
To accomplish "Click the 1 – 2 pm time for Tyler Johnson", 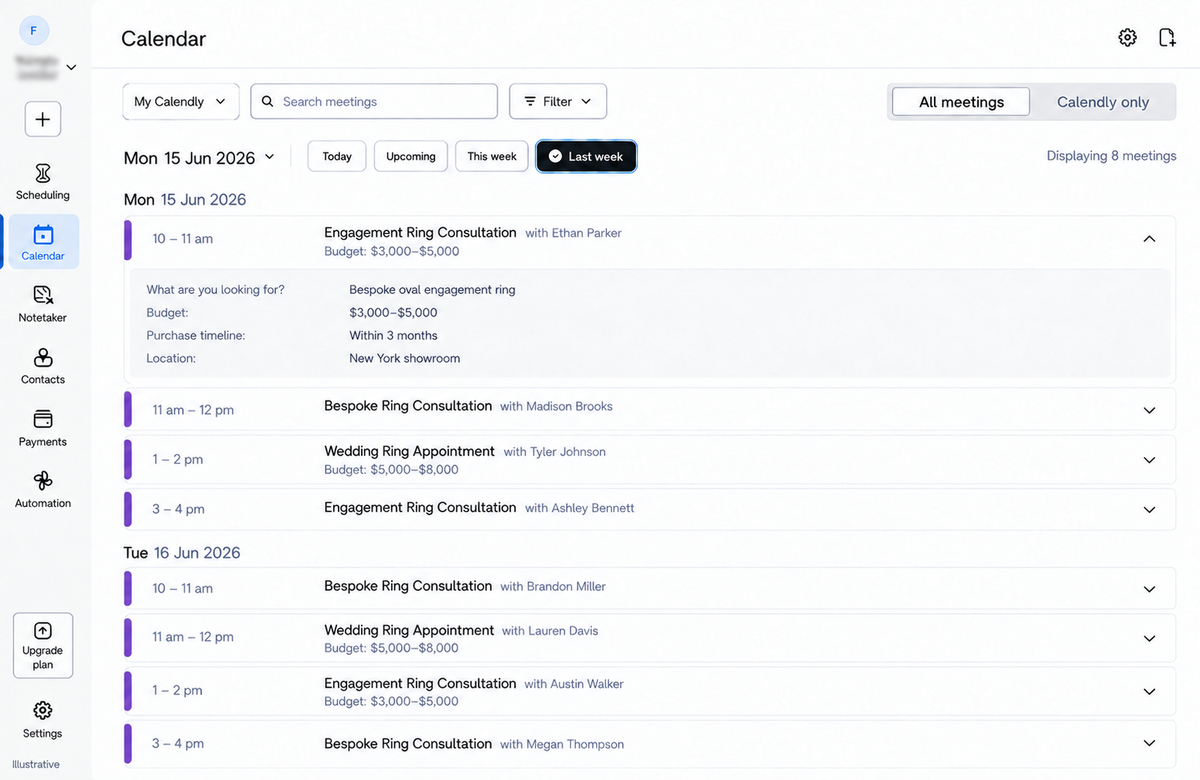I will click(x=177, y=460).
